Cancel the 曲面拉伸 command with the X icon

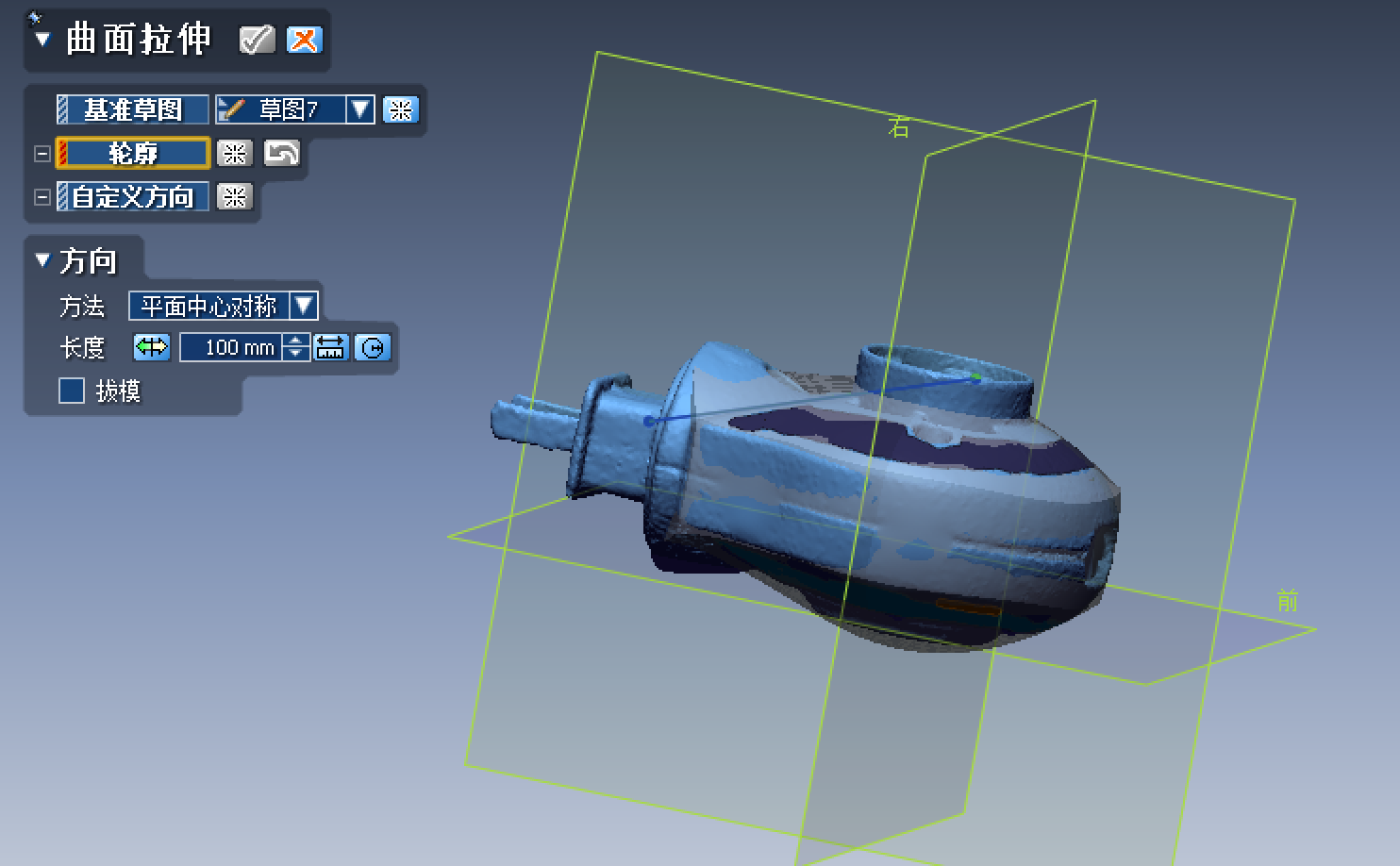coord(304,40)
